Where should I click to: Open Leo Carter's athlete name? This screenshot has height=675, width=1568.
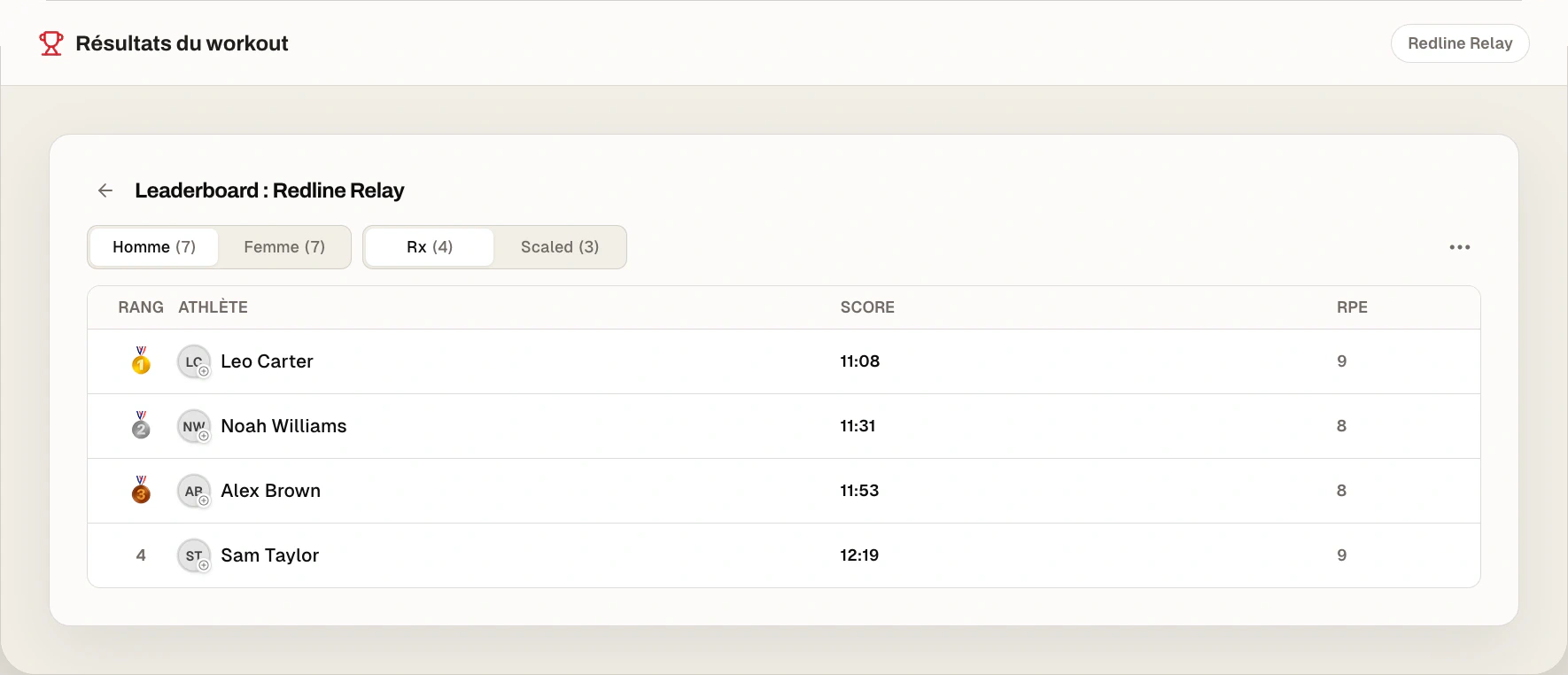(x=267, y=361)
